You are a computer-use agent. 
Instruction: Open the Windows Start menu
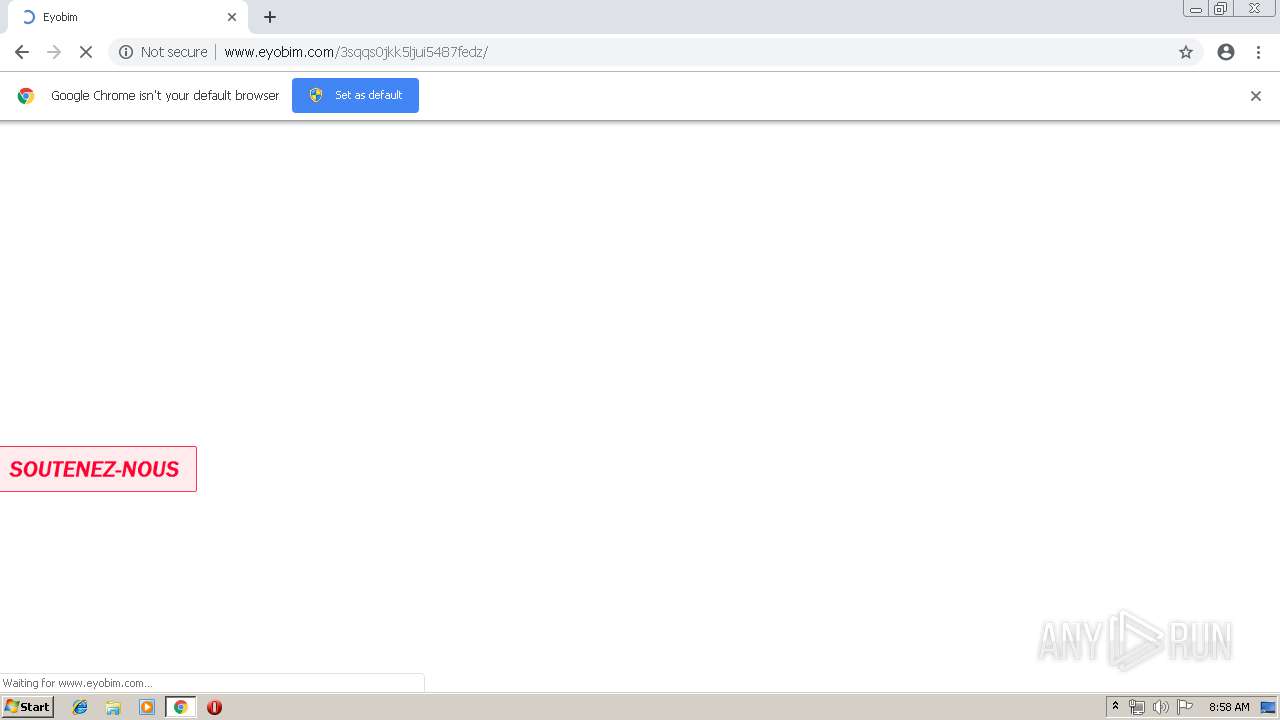pyautogui.click(x=28, y=707)
